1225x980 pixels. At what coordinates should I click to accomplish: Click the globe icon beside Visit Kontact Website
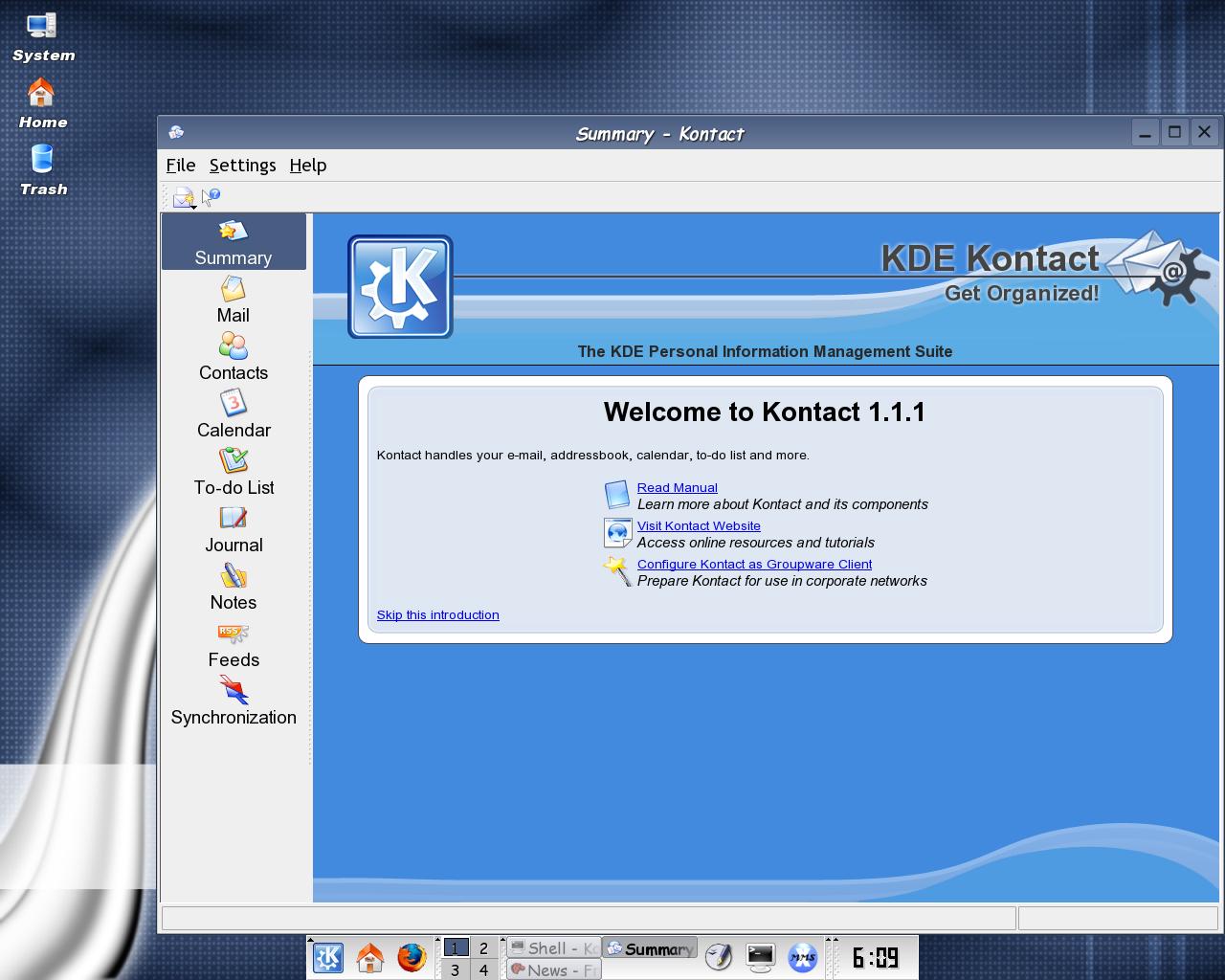click(617, 532)
